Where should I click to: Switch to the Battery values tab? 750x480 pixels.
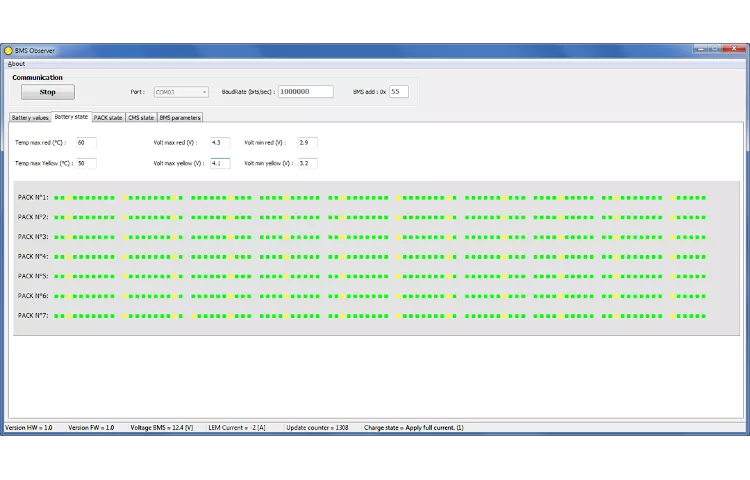coord(30,118)
